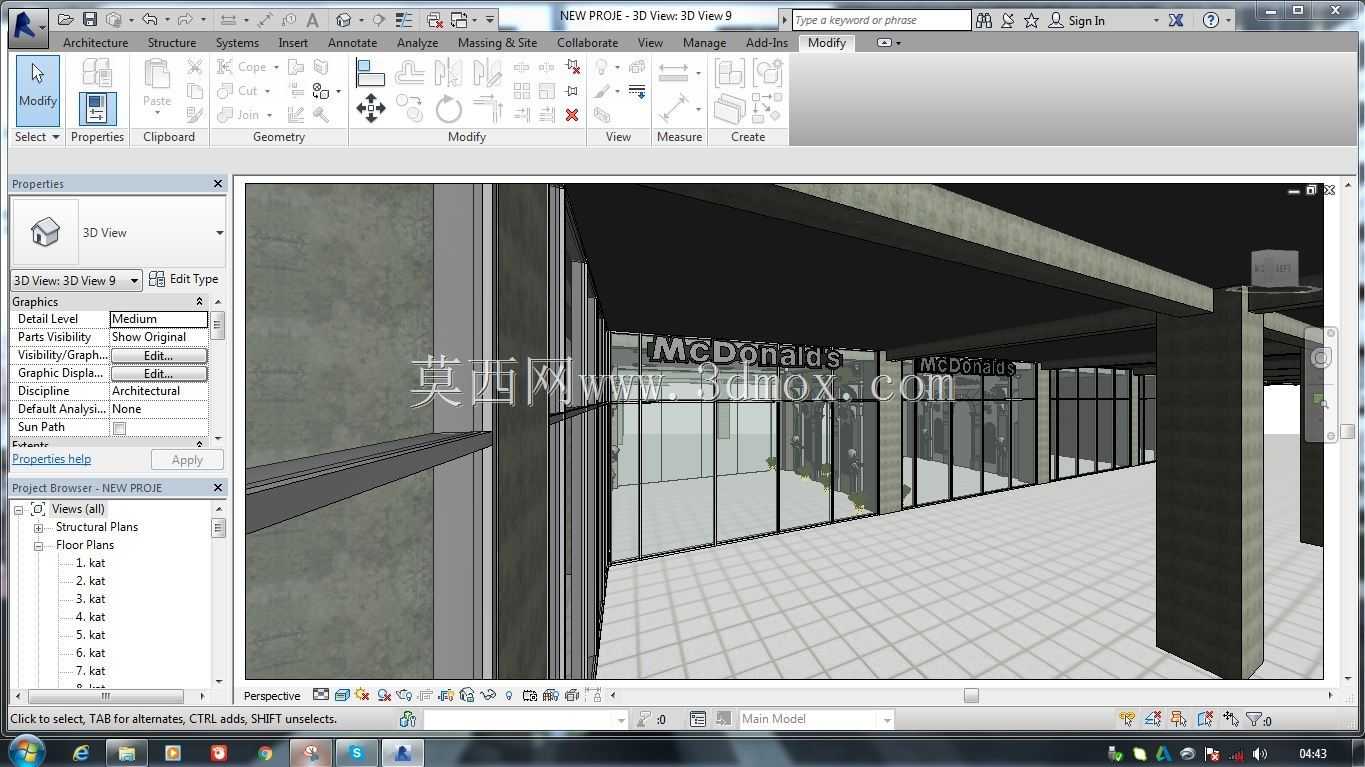Click the Editable Only worksets status icon
The image size is (1365, 767).
645,719
